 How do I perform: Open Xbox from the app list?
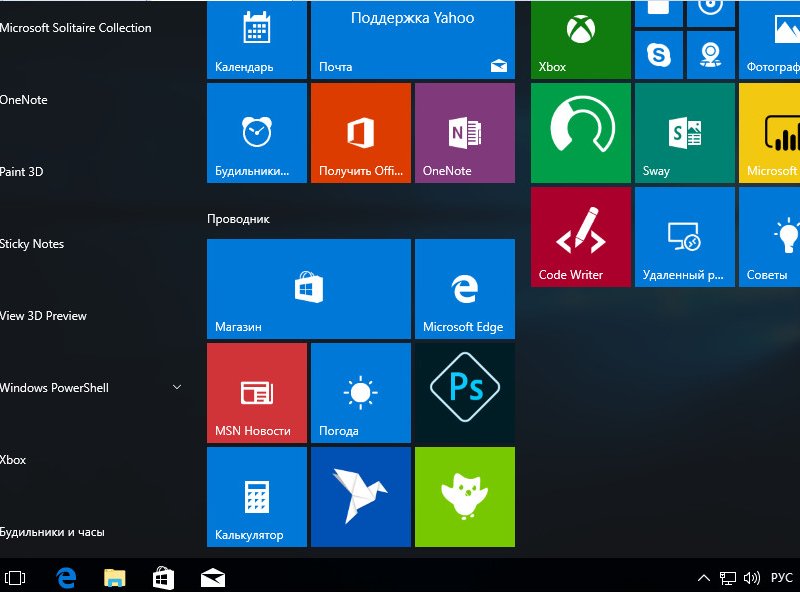[x=13, y=460]
